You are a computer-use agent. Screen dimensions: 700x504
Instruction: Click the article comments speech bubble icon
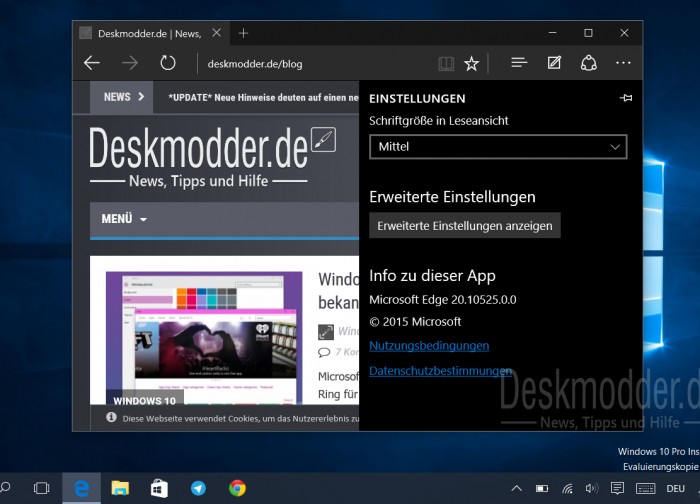324,352
